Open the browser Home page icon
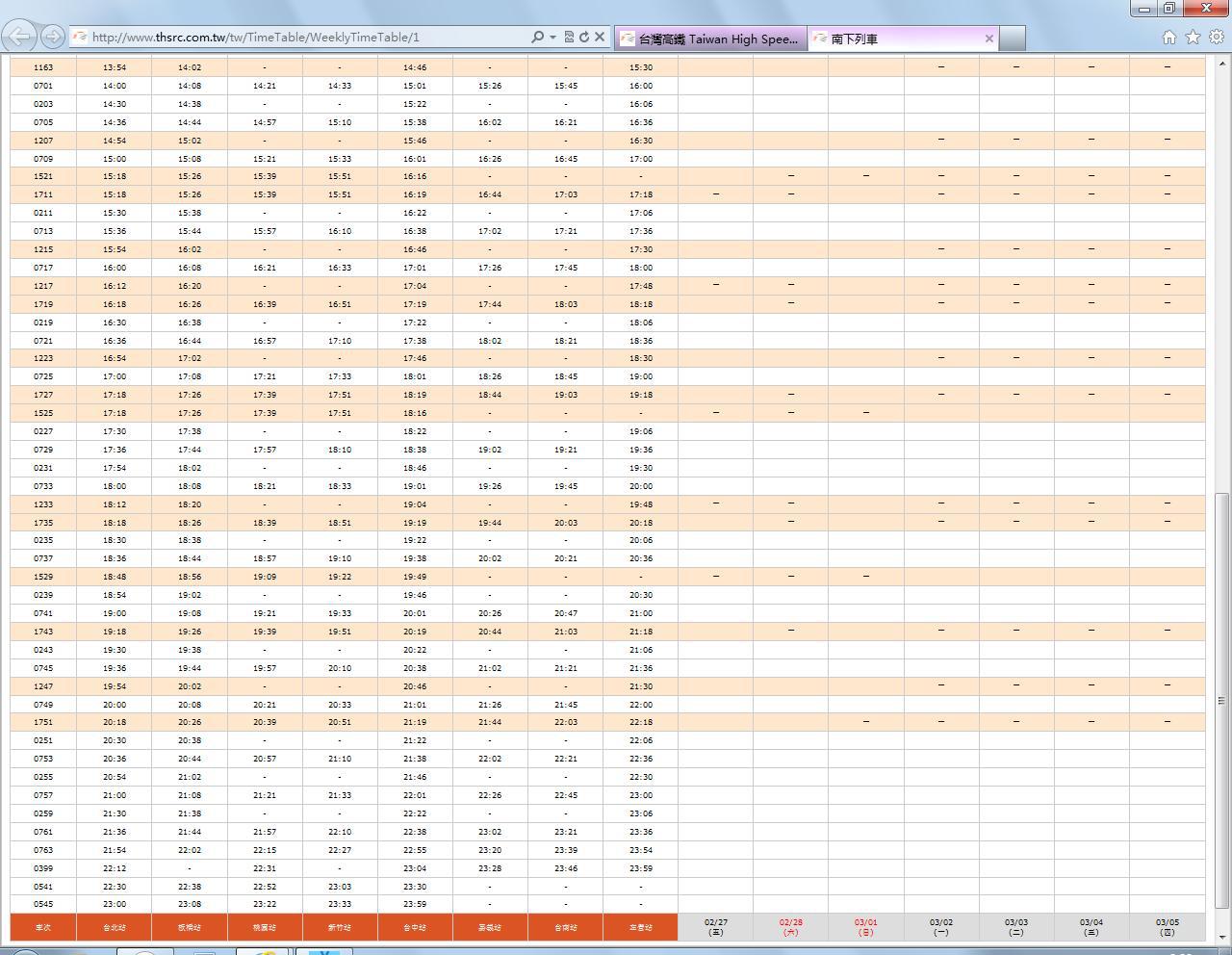 coord(1168,37)
